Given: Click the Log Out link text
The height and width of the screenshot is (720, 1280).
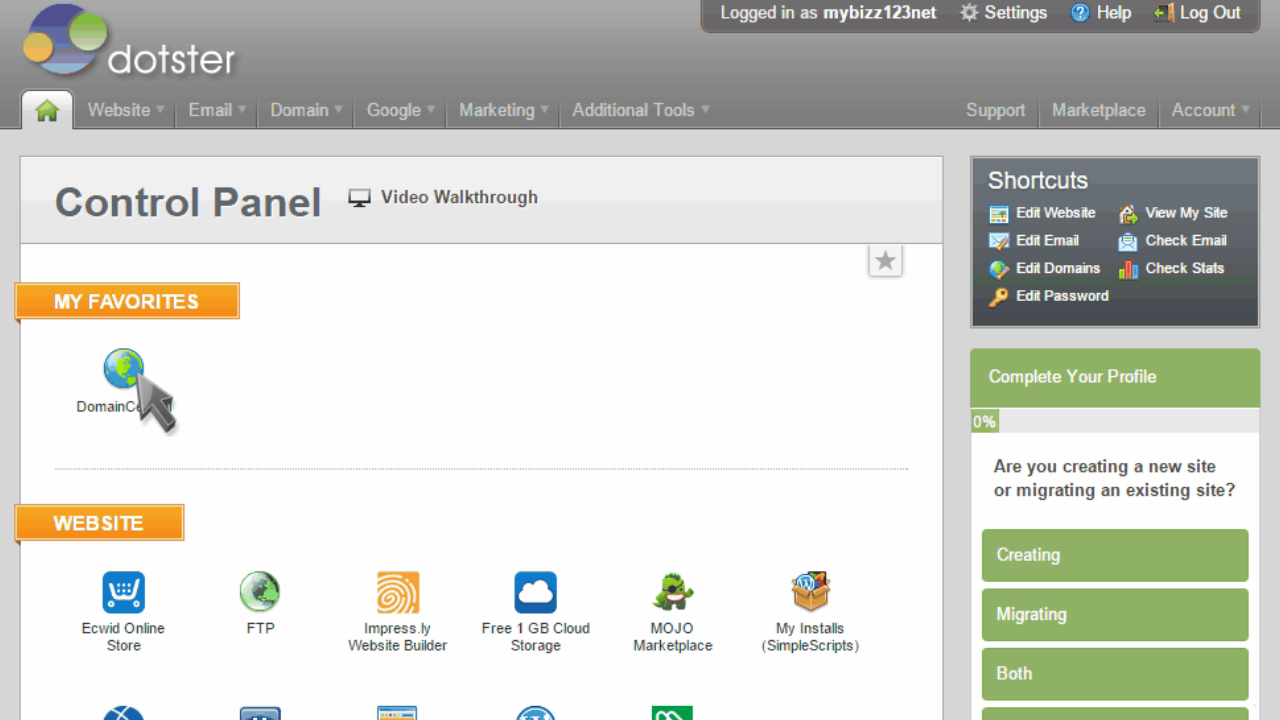Looking at the screenshot, I should coord(1210,13).
